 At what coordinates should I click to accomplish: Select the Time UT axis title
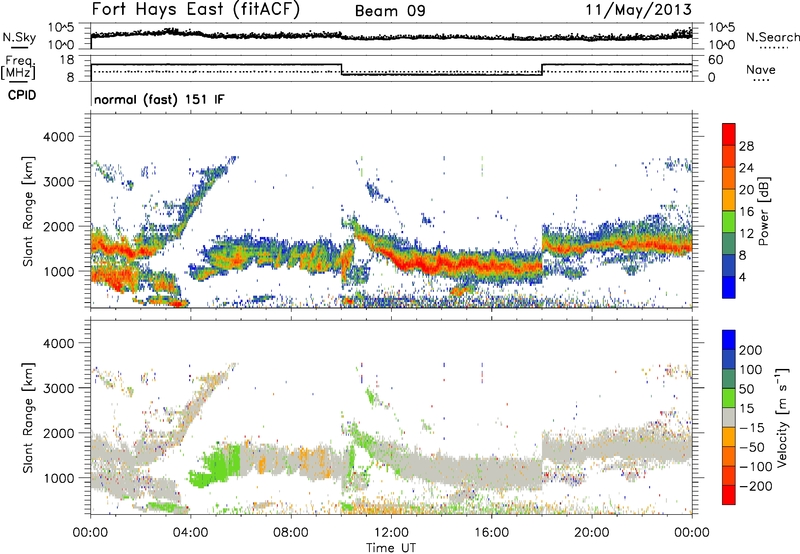[x=391, y=548]
